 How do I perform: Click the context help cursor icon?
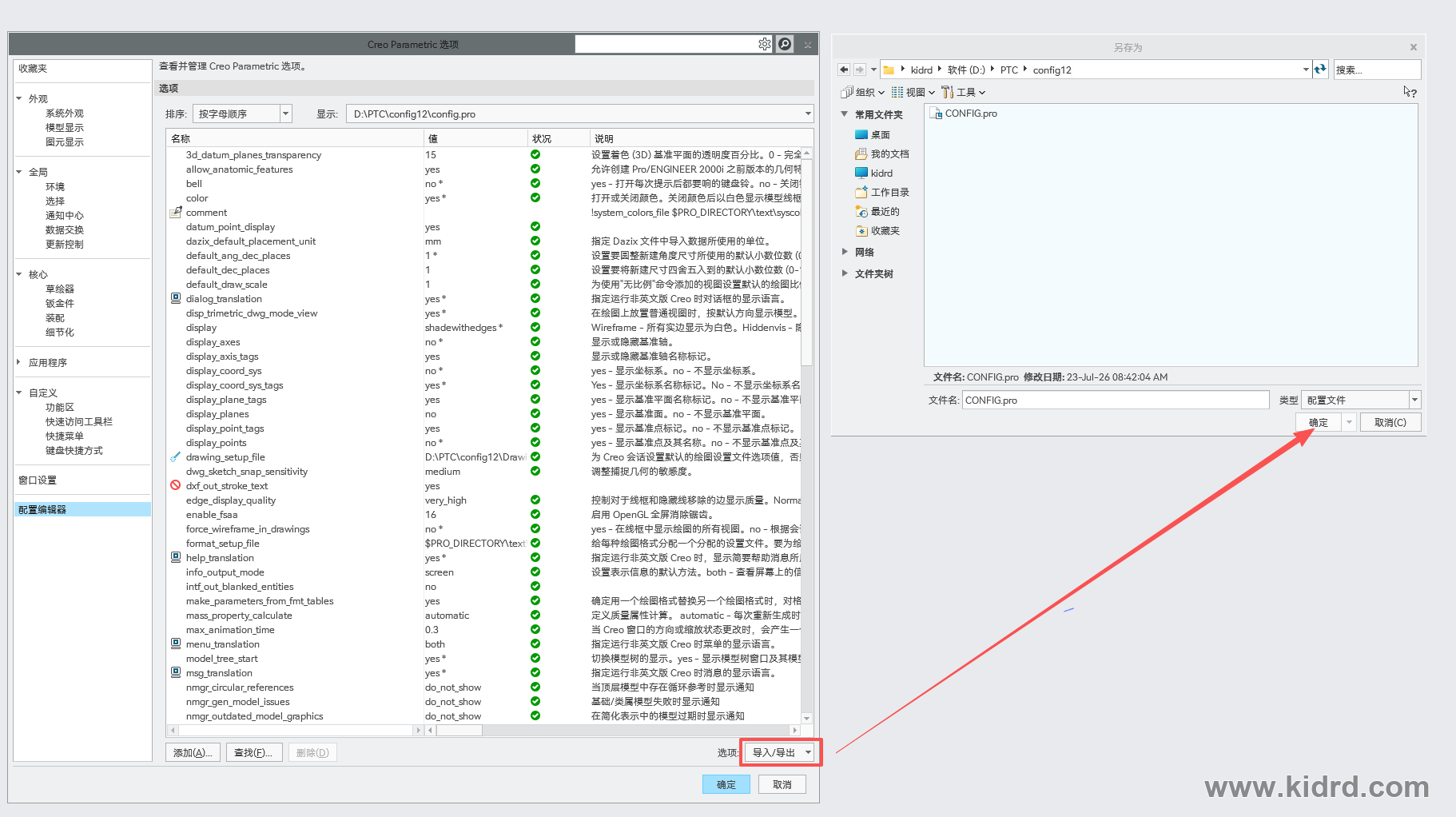pyautogui.click(x=1410, y=92)
